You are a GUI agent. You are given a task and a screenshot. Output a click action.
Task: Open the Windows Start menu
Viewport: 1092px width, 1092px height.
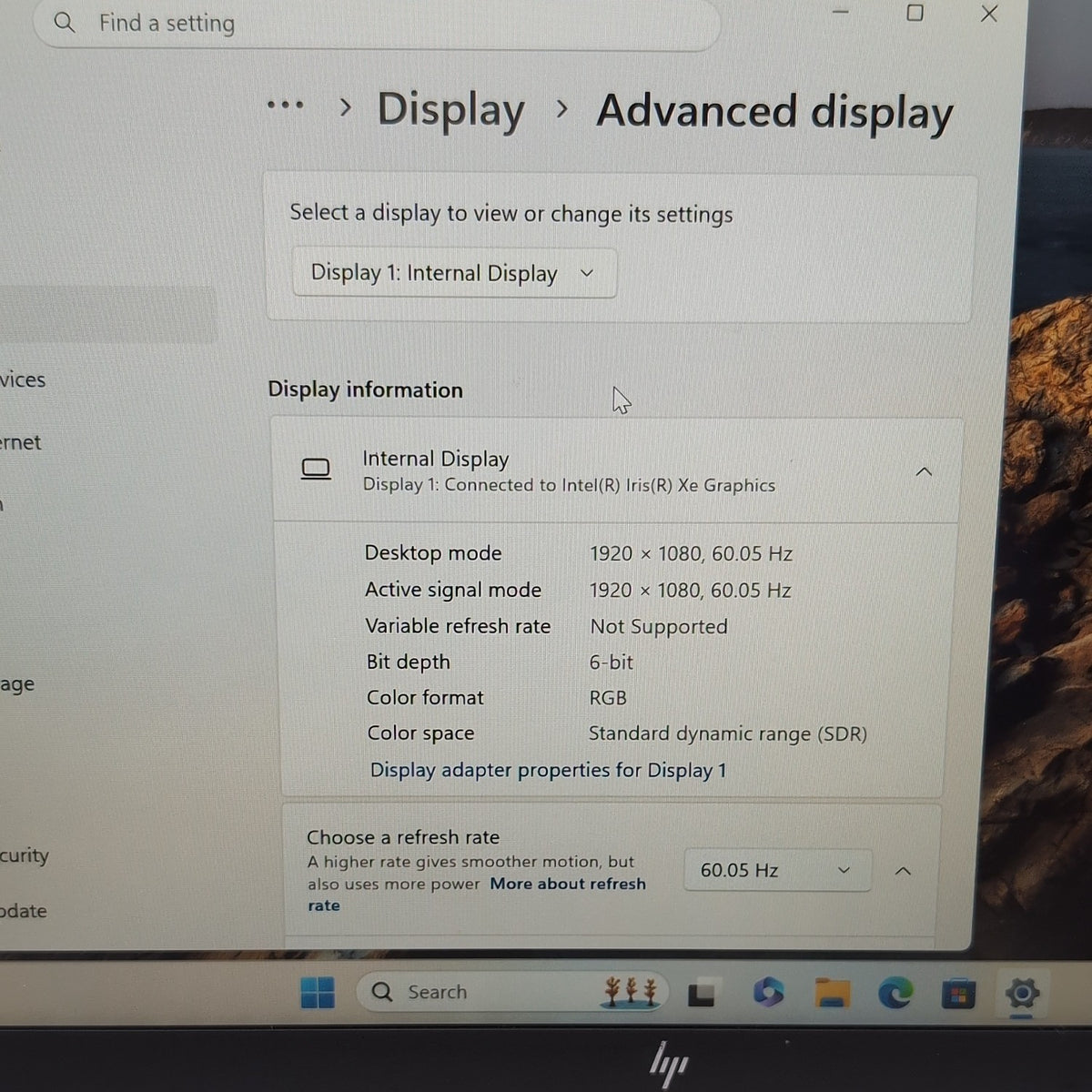(x=318, y=992)
